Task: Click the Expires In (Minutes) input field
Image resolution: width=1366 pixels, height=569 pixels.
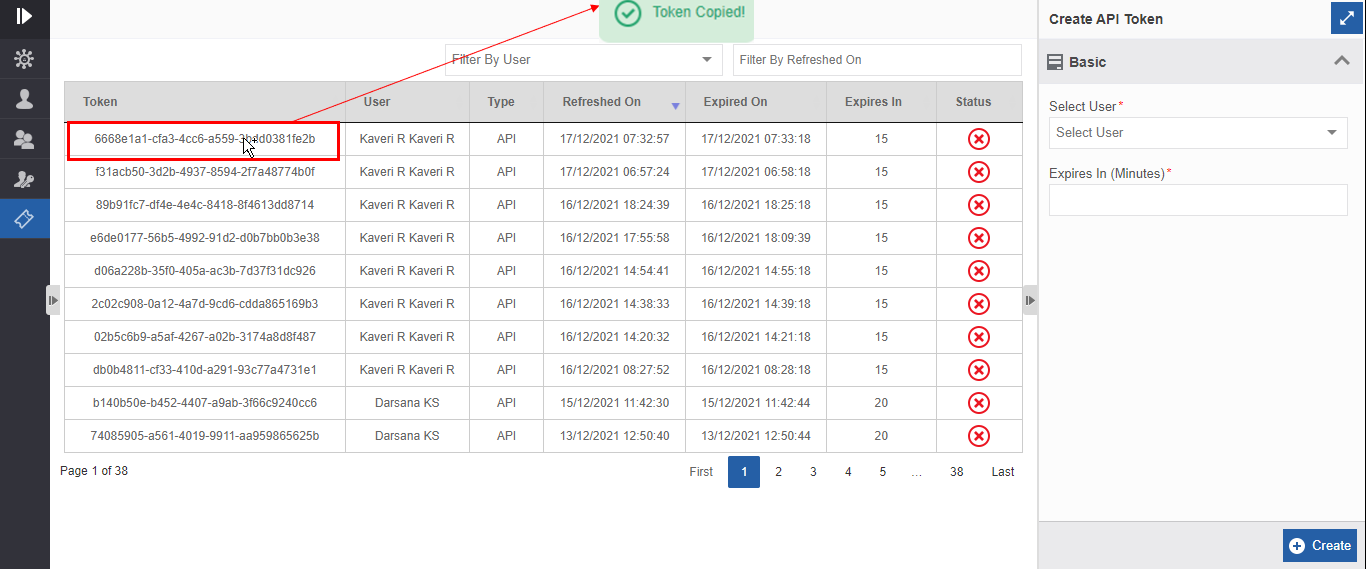Action: [x=1198, y=200]
